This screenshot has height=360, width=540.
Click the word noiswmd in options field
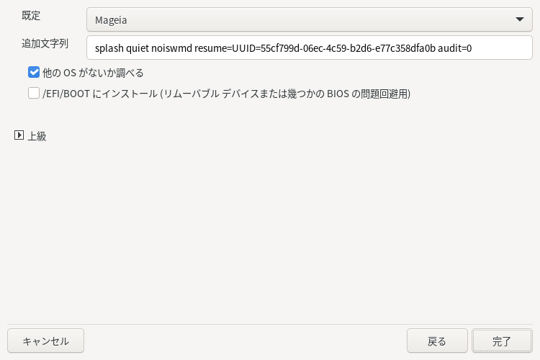click(172, 48)
